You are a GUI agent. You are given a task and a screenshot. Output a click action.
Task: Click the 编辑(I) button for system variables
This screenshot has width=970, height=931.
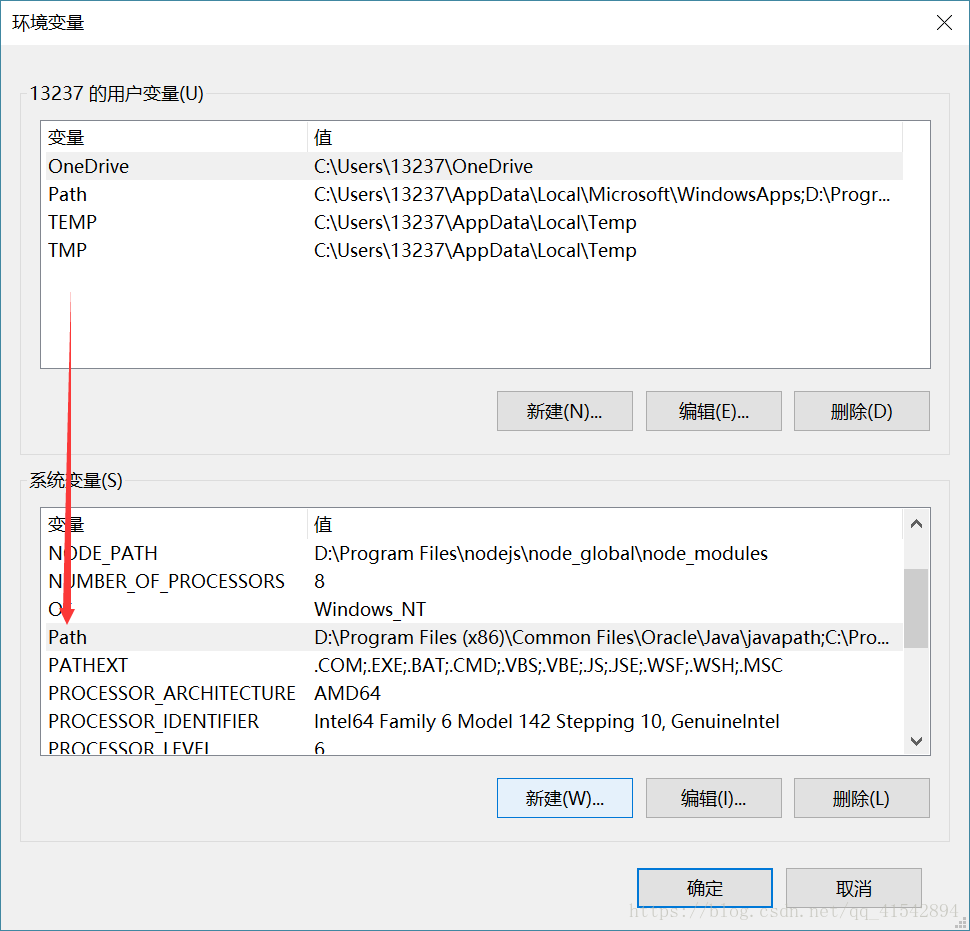click(x=713, y=798)
